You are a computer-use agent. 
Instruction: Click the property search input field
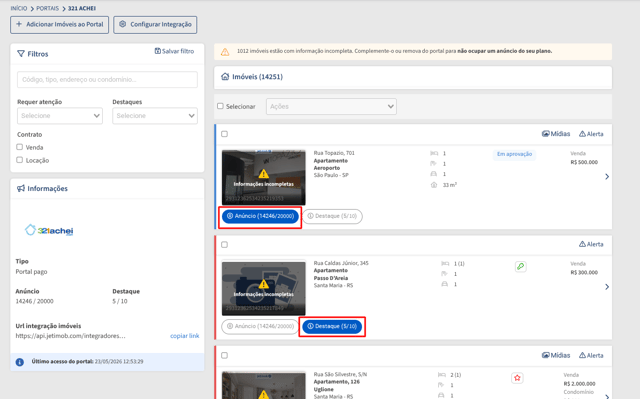pos(107,80)
